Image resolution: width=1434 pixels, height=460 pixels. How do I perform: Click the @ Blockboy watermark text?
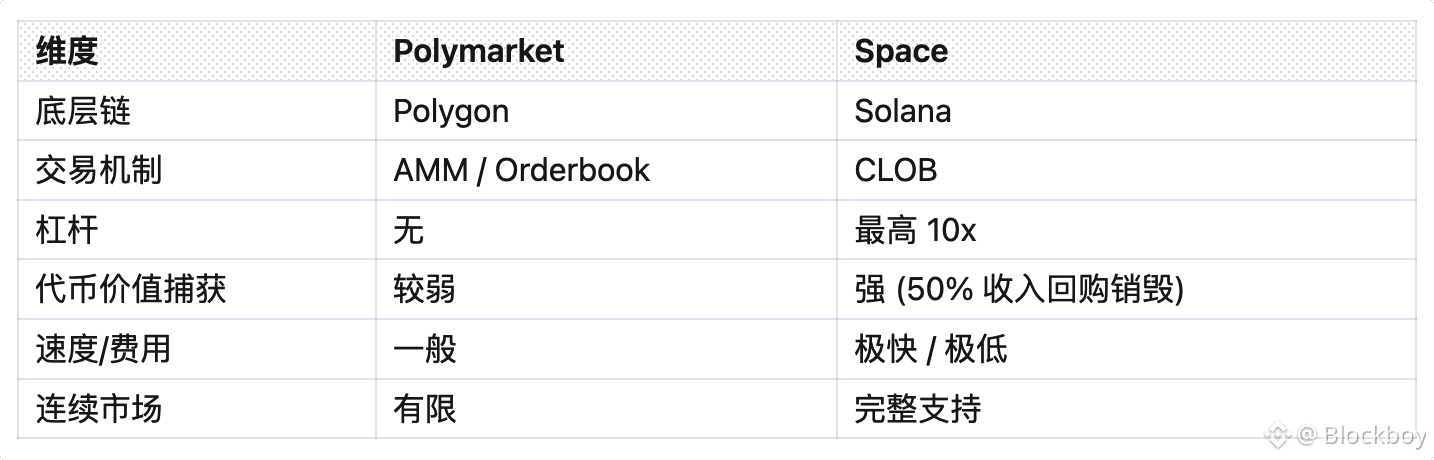tap(1359, 435)
